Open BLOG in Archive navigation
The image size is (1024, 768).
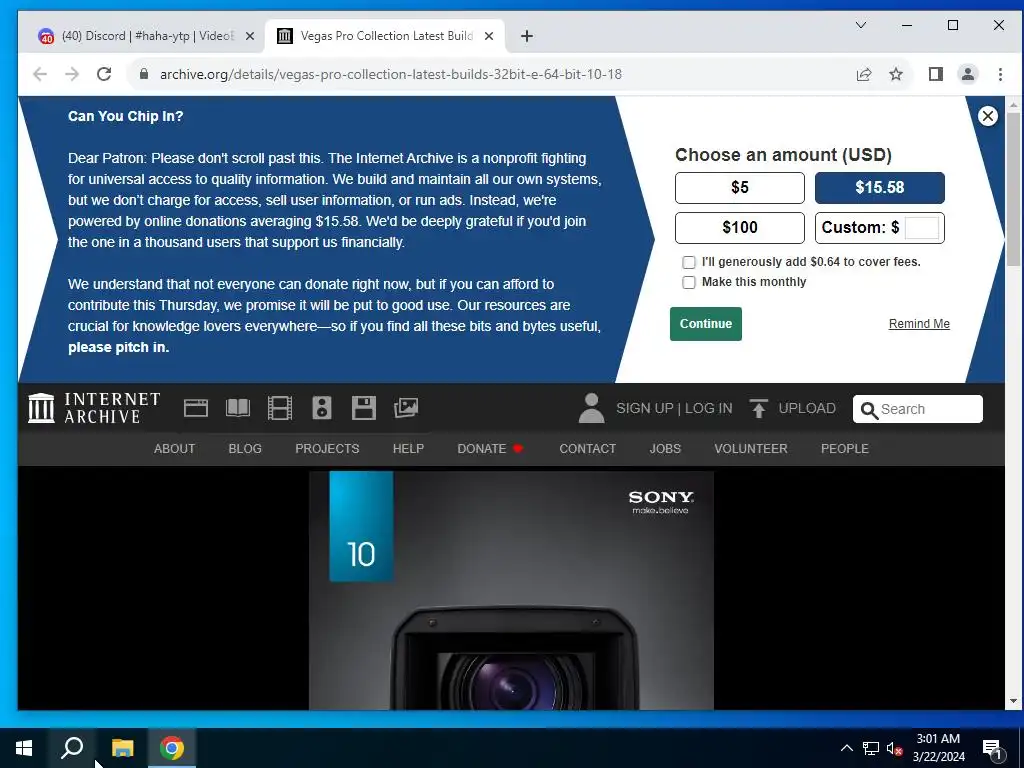pyautogui.click(x=245, y=449)
